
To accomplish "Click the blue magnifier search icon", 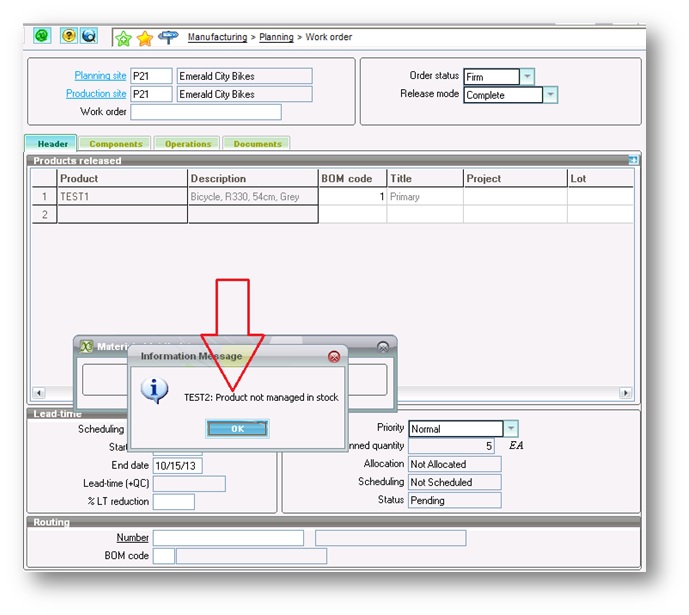I will tap(89, 36).
